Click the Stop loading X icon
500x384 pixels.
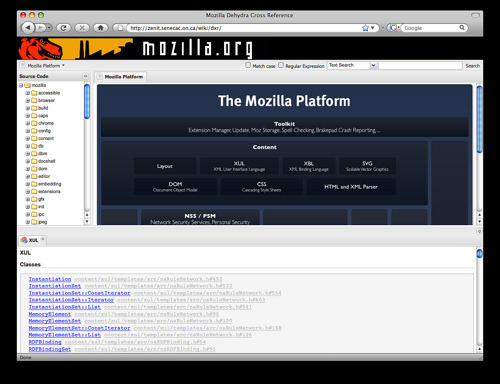click(x=82, y=28)
